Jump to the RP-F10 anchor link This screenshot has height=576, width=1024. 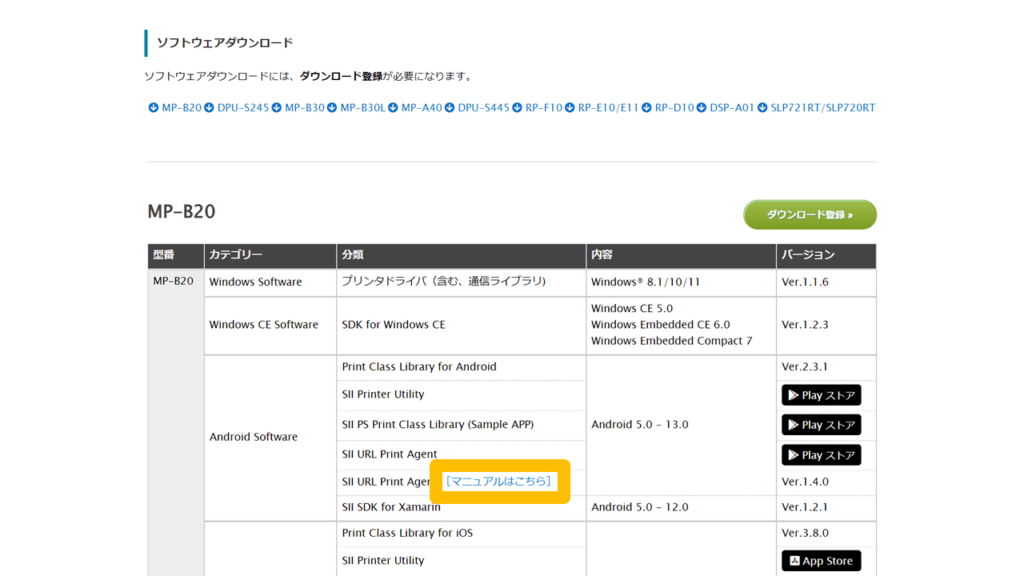pyautogui.click(x=543, y=108)
